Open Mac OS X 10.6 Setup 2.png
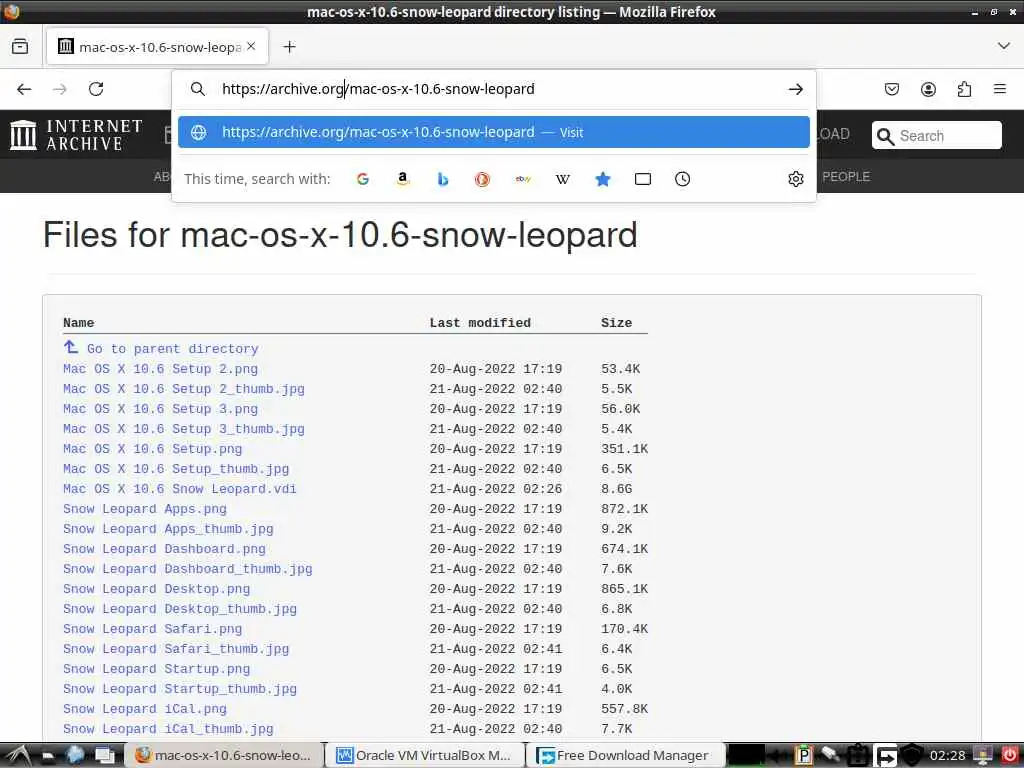 (x=160, y=369)
